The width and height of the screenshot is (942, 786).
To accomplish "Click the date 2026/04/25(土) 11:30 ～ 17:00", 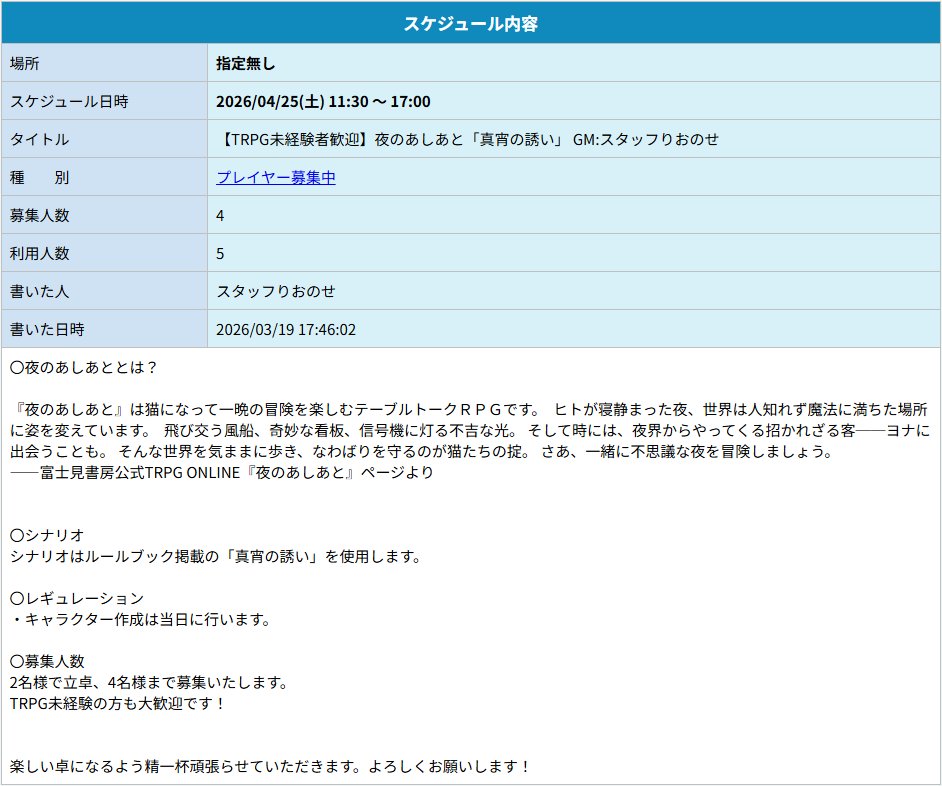I will [x=323, y=102].
